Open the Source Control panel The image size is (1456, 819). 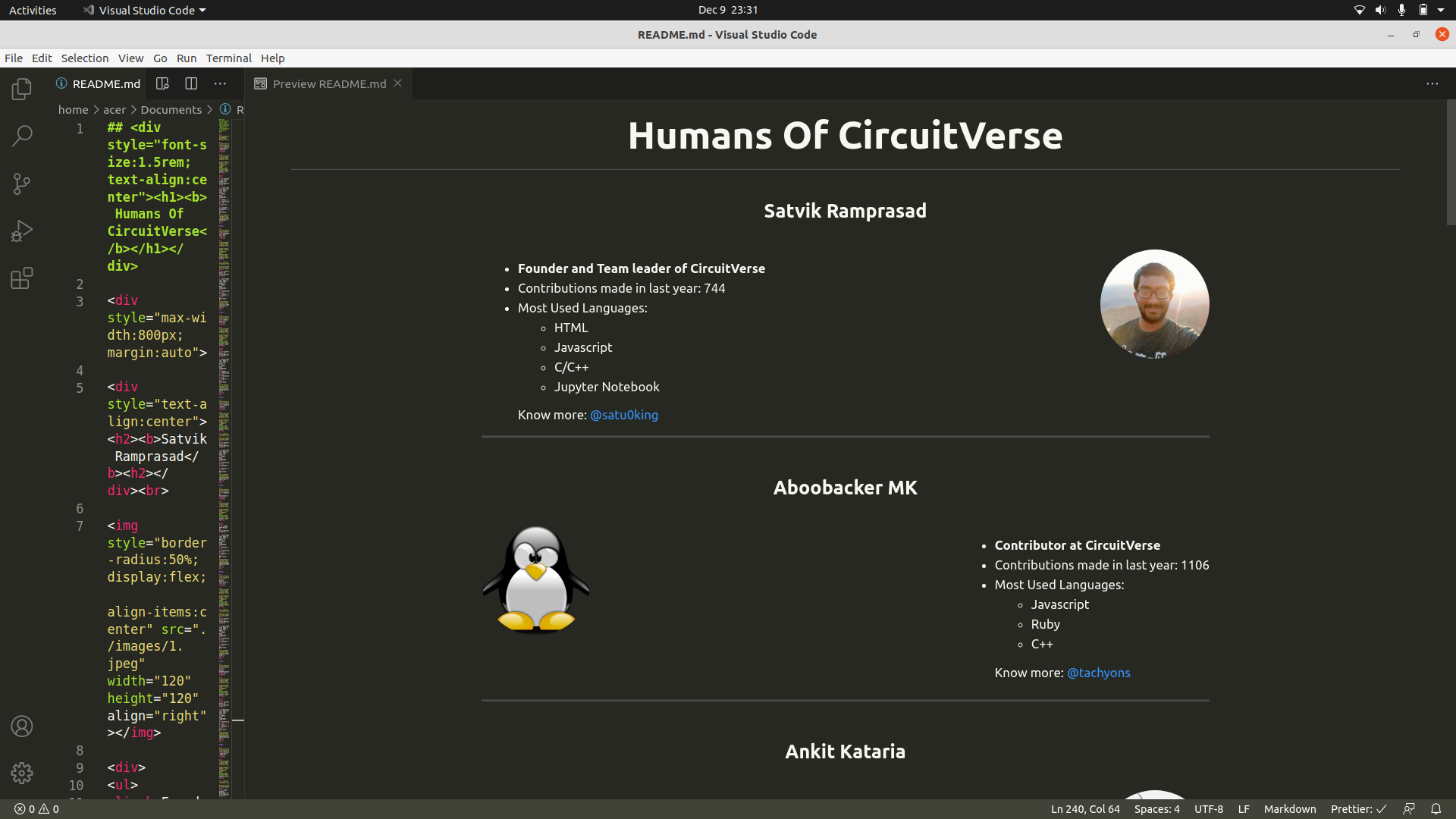point(21,184)
